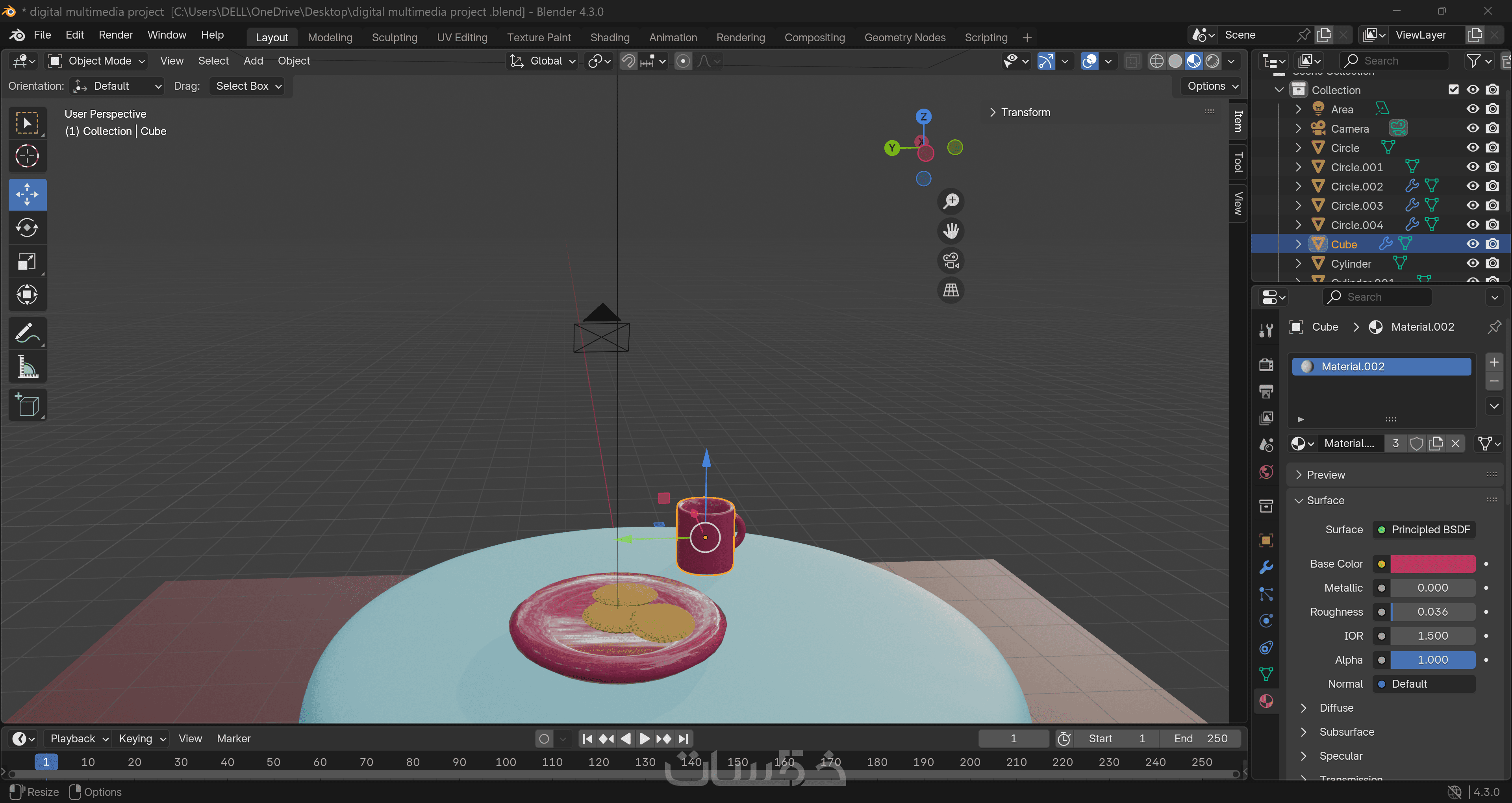Toggle camera view in viewport
Screen dimensions: 1512x803
coord(951,261)
